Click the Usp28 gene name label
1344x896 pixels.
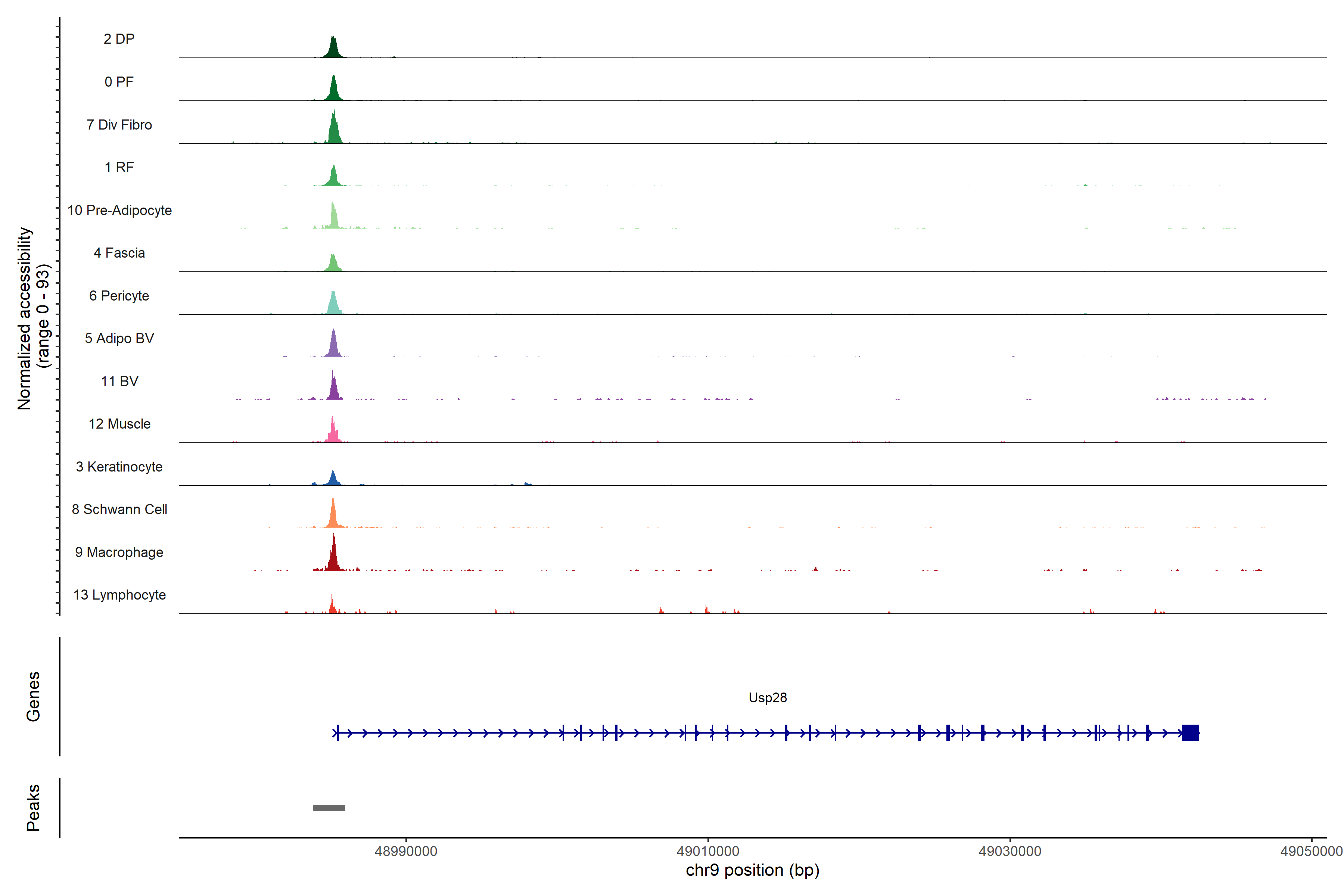click(768, 697)
